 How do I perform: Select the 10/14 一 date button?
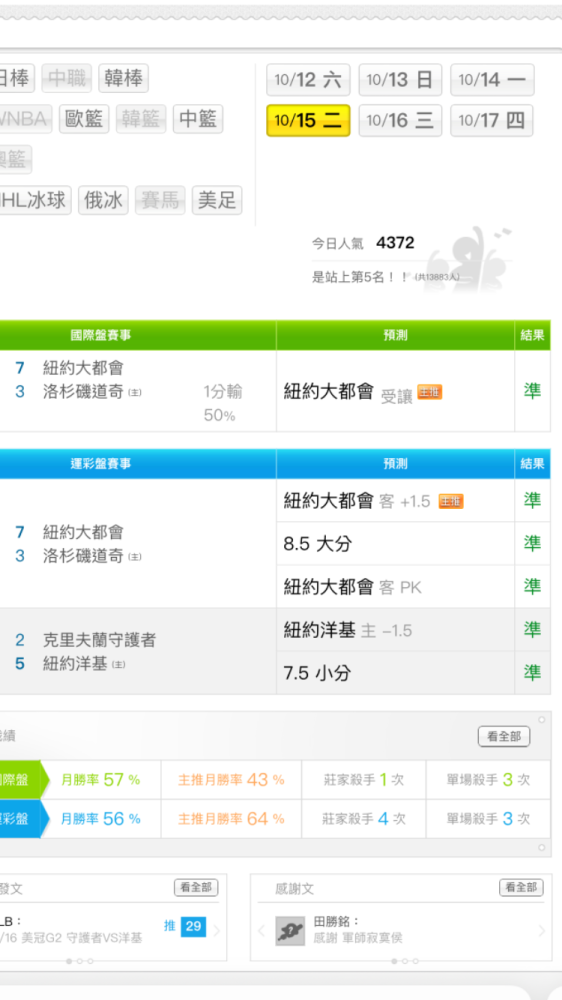pyautogui.click(x=492, y=80)
